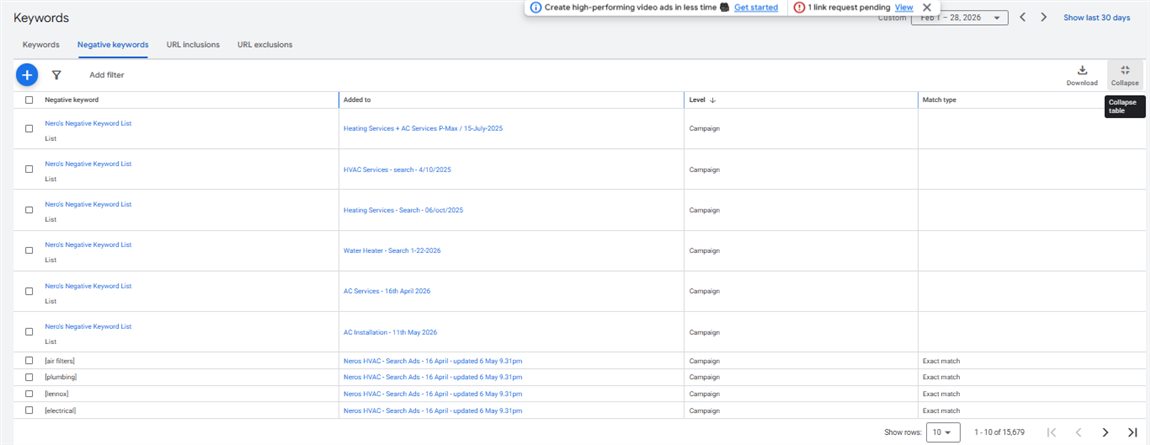
Task: Click the Match type column header
Action: click(940, 100)
